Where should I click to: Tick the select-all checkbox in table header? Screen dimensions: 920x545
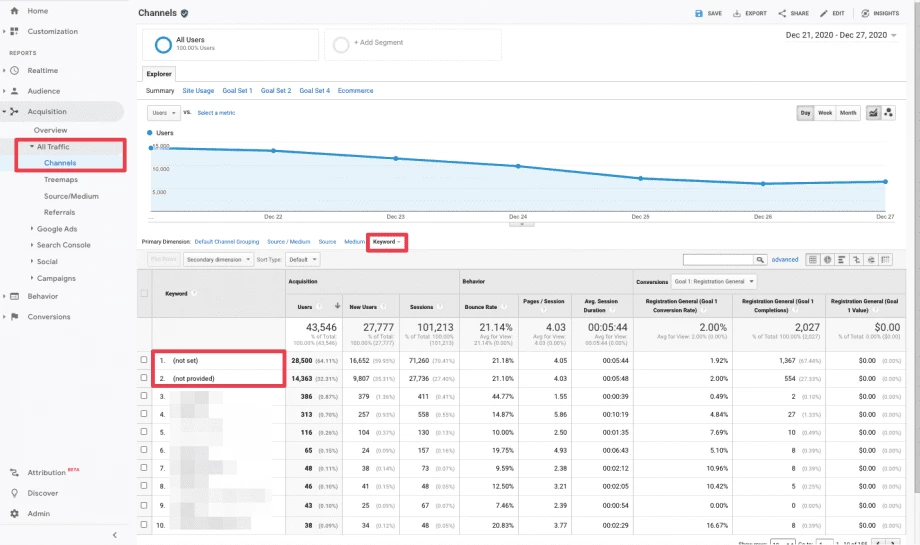point(144,293)
